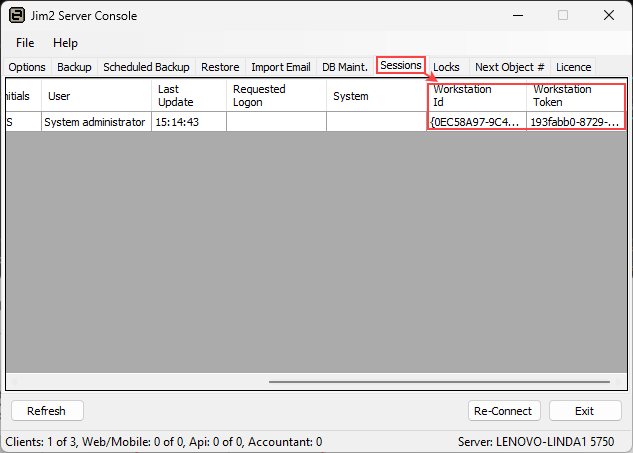Click the Workstation Token column header
Image resolution: width=633 pixels, height=453 pixels.
576,96
